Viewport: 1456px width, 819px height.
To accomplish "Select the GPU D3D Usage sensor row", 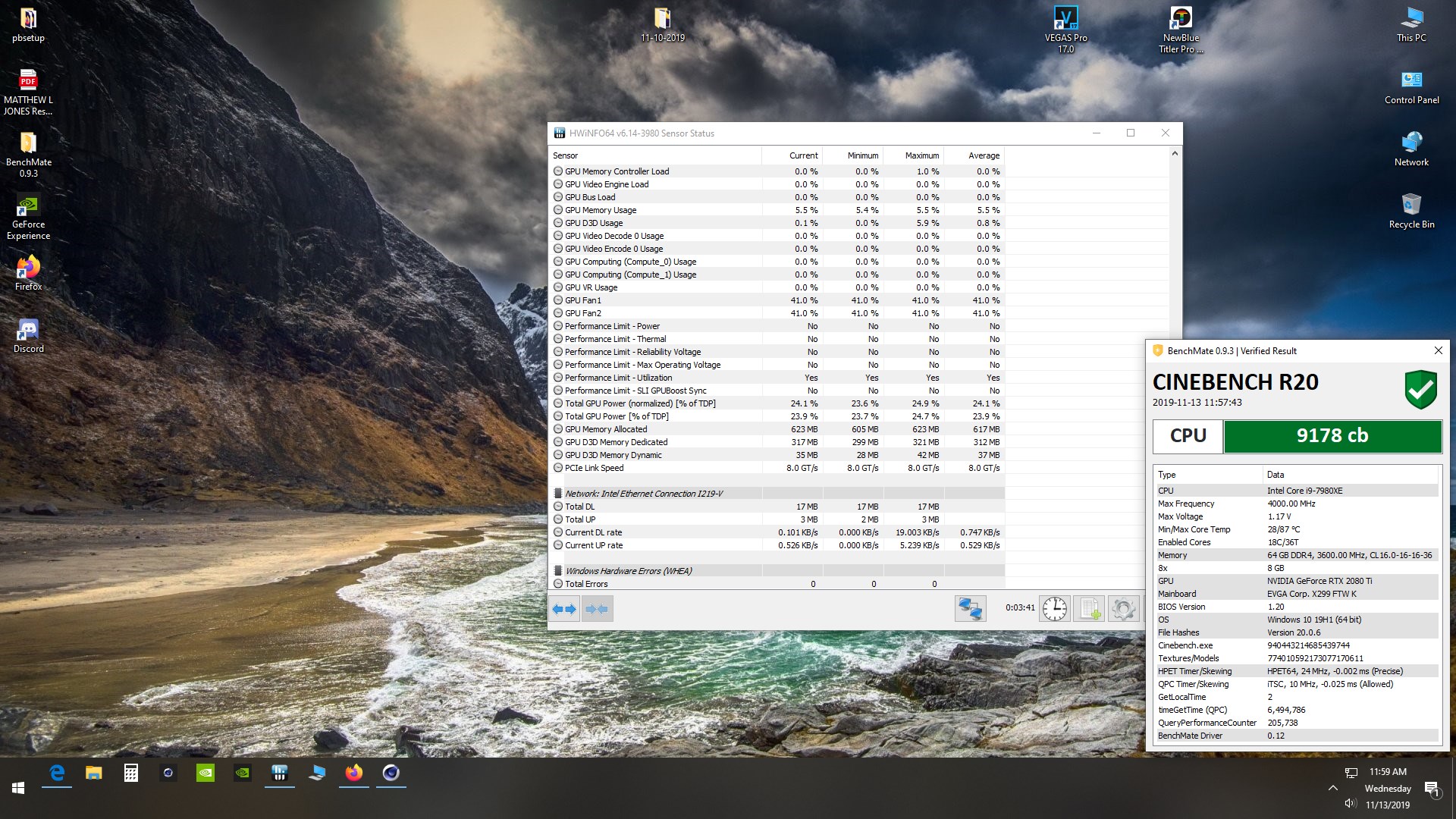I will click(x=777, y=223).
